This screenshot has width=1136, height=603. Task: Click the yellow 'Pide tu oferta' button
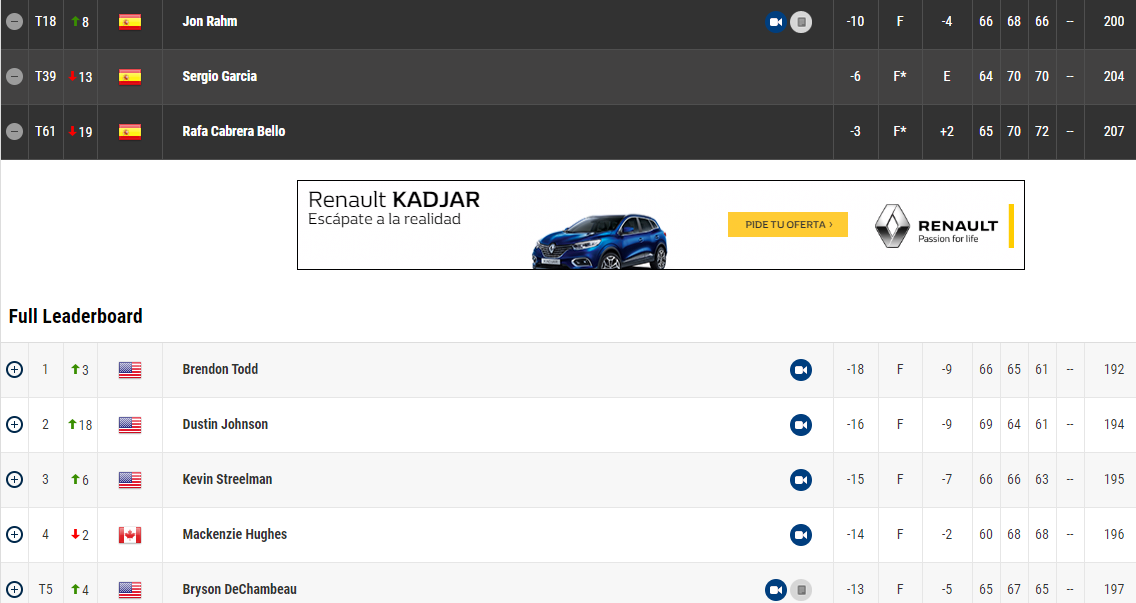[x=787, y=225]
